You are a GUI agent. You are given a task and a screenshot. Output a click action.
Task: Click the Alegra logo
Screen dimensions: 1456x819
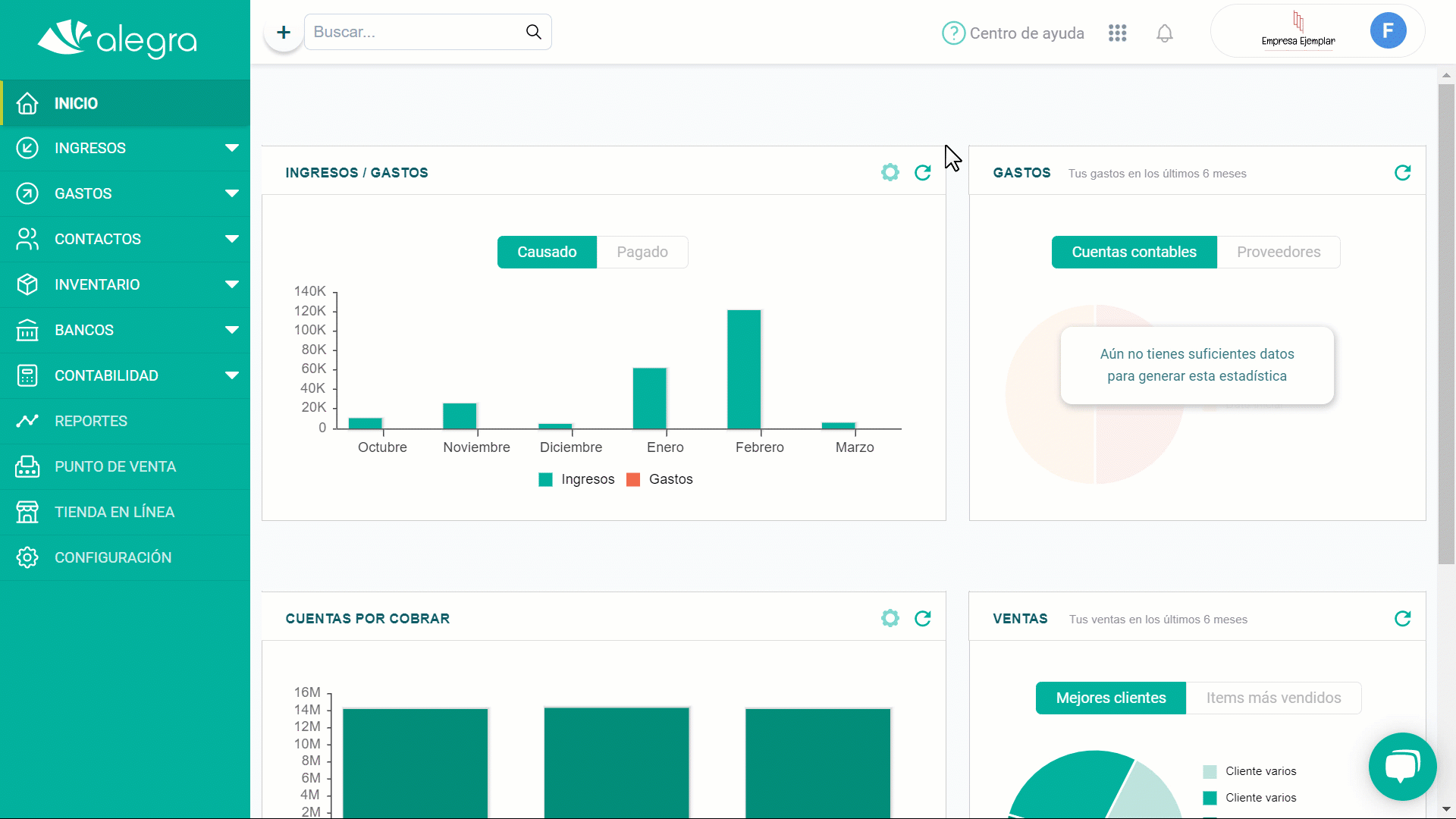tap(118, 38)
